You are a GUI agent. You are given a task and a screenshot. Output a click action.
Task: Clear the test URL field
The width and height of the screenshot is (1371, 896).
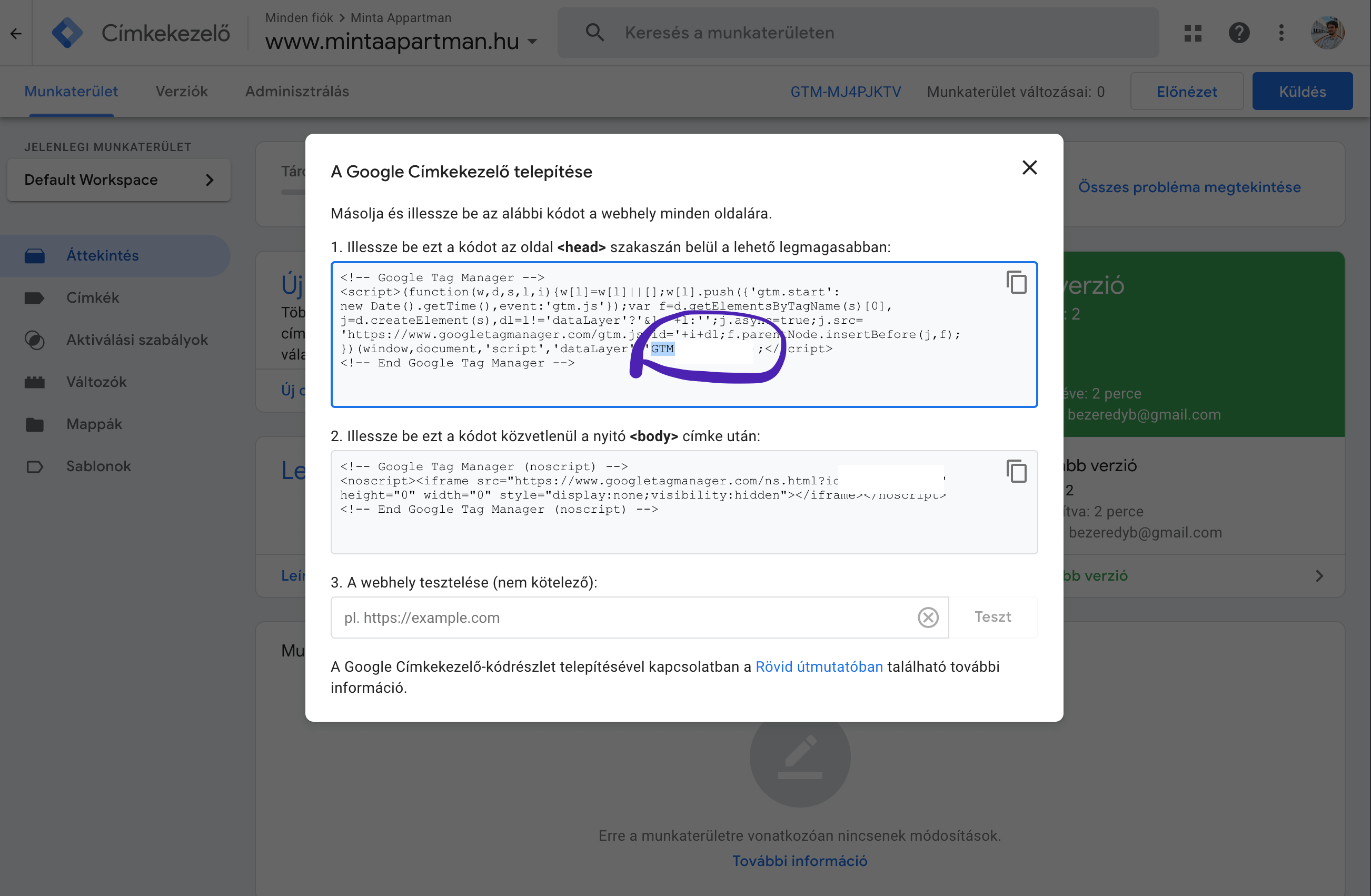pyautogui.click(x=928, y=618)
